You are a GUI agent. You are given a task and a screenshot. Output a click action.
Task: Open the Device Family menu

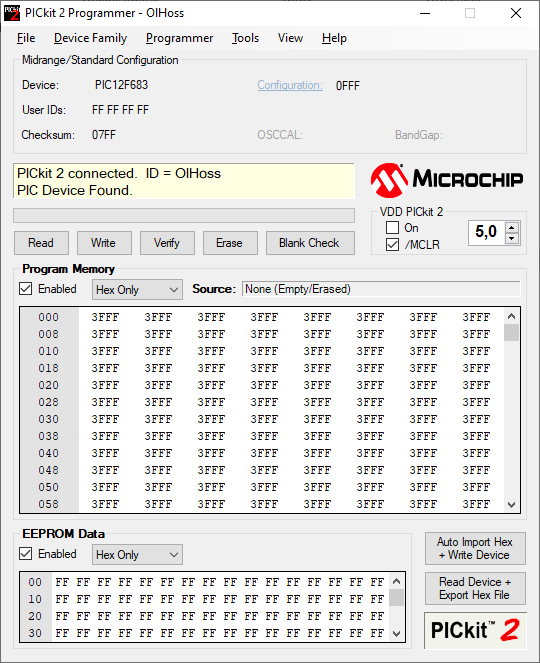tap(90, 38)
